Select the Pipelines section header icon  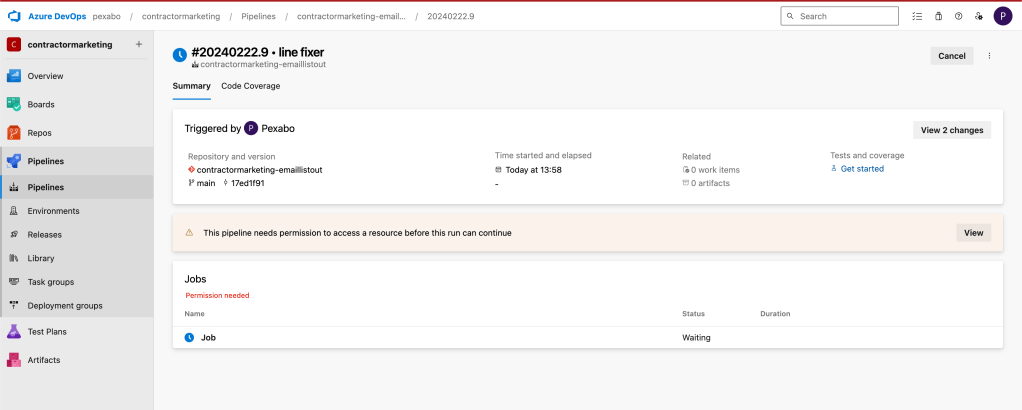tap(14, 161)
